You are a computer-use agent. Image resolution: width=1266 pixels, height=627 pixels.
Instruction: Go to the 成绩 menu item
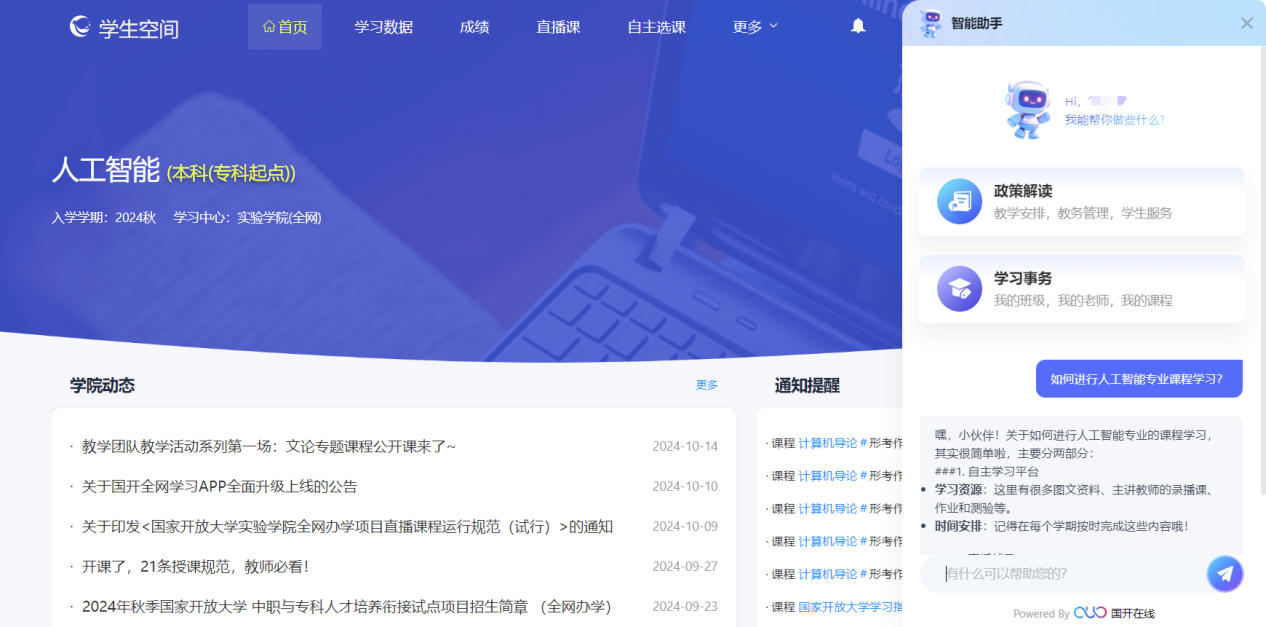(x=474, y=27)
